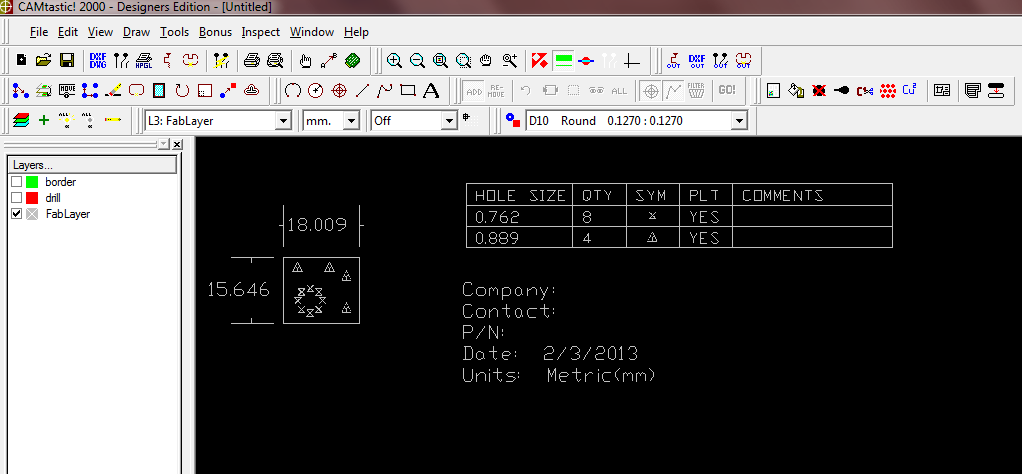Open the Off grid dropdown
Viewport: 1022px width, 474px height.
pyautogui.click(x=450, y=121)
